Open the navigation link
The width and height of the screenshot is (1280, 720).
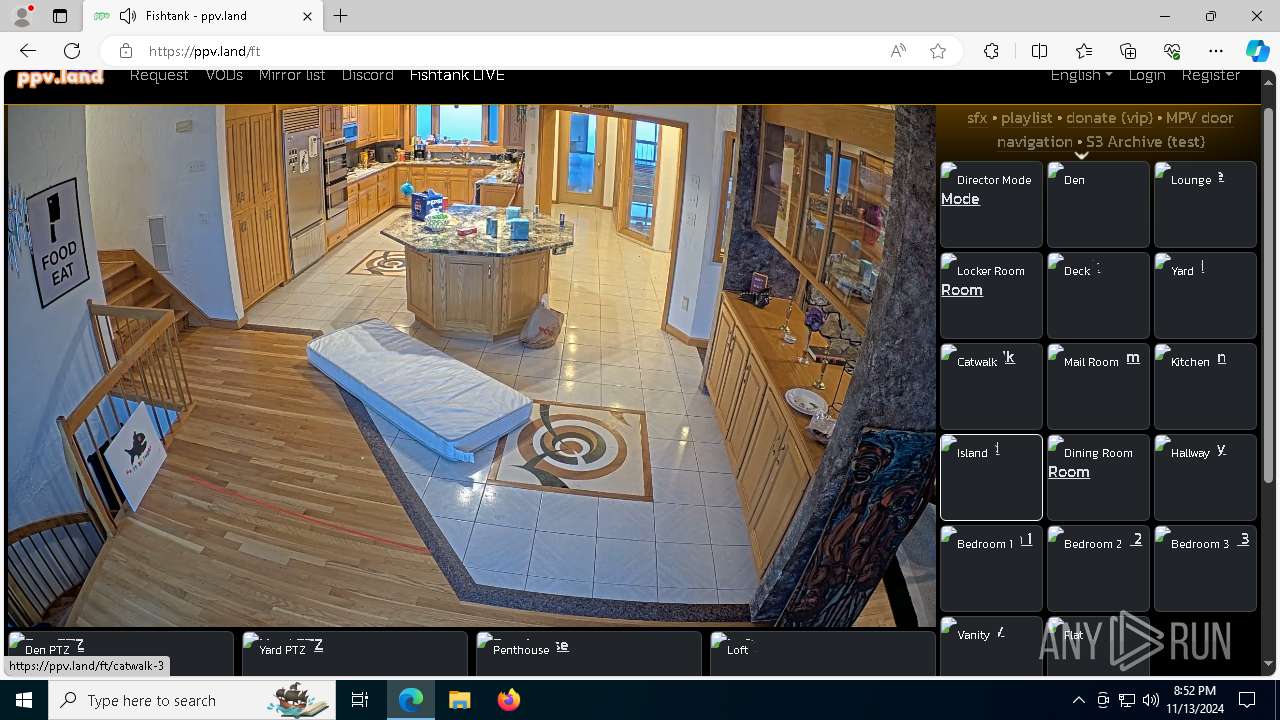(1035, 142)
